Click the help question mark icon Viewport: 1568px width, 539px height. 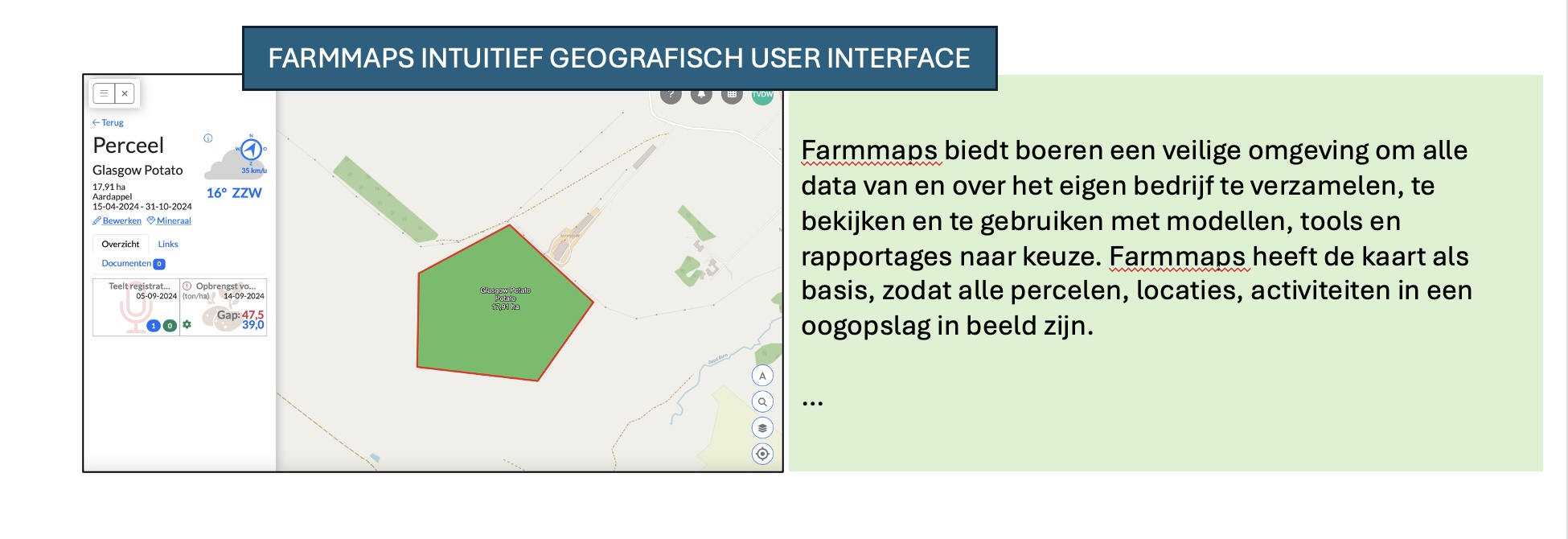tap(671, 94)
